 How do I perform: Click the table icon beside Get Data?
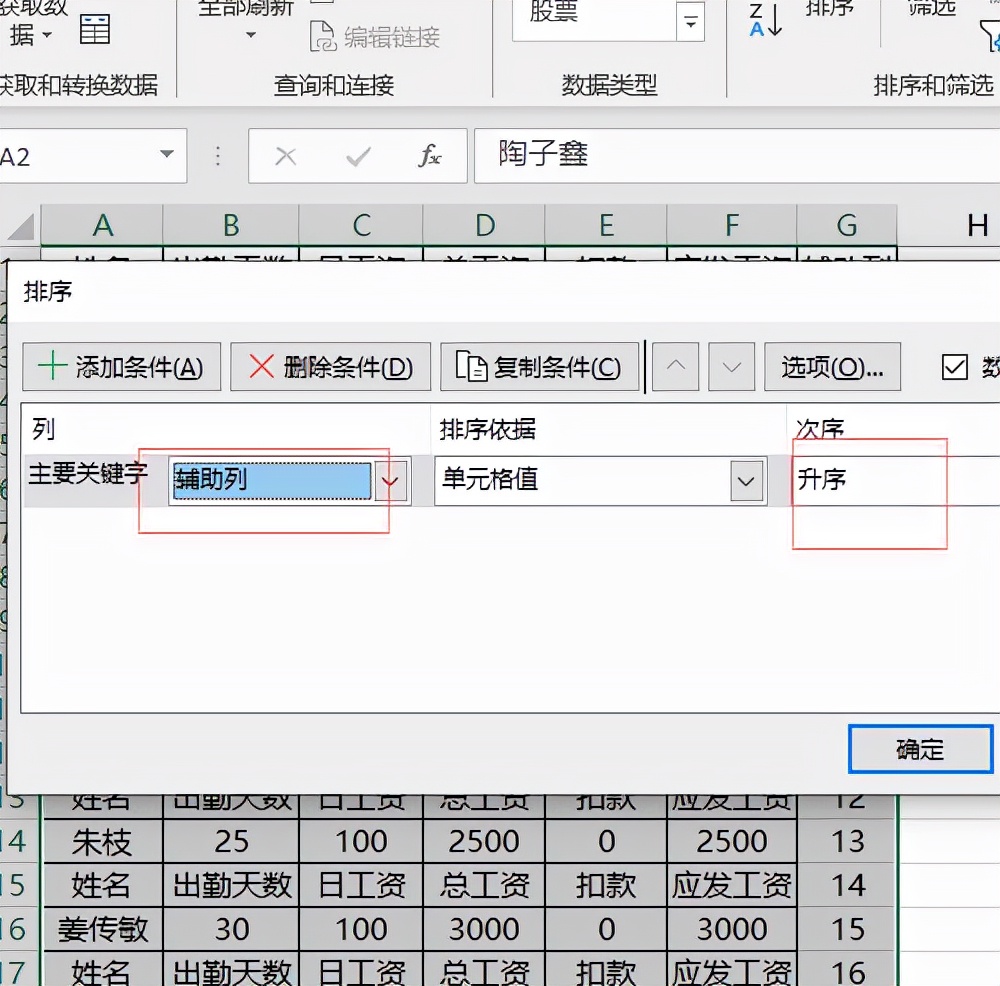pyautogui.click(x=94, y=28)
